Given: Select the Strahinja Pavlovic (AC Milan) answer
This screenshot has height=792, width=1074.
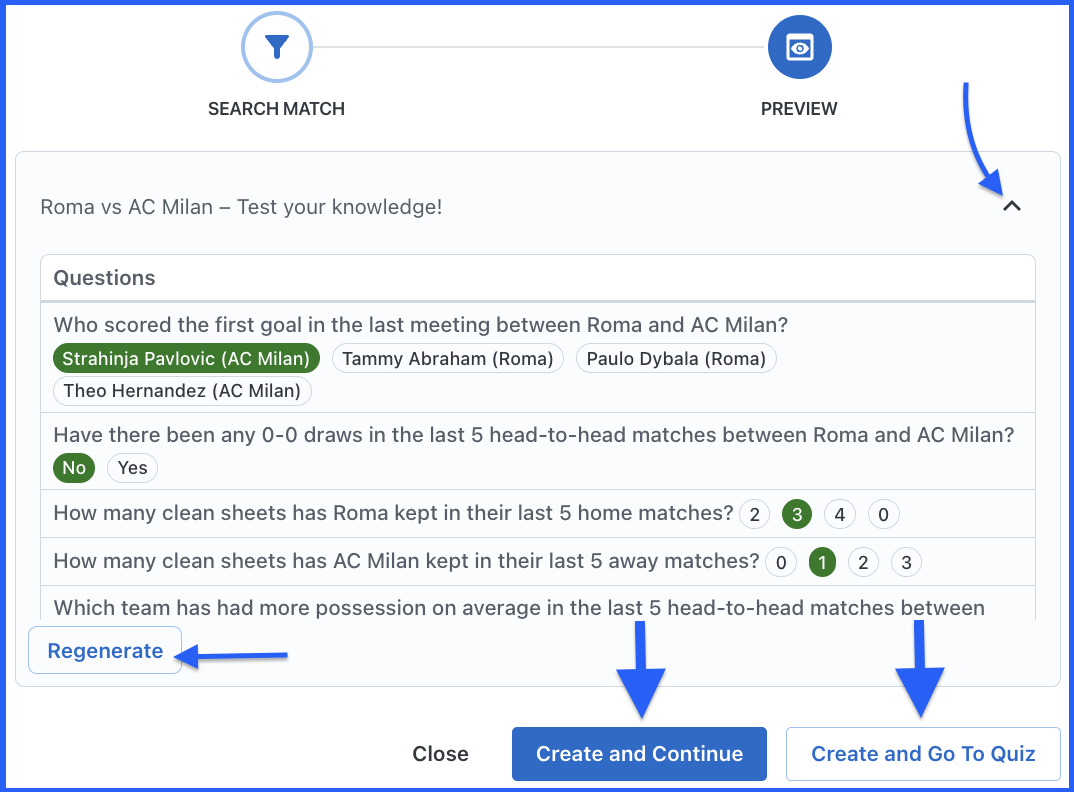Looking at the screenshot, I should pos(186,359).
